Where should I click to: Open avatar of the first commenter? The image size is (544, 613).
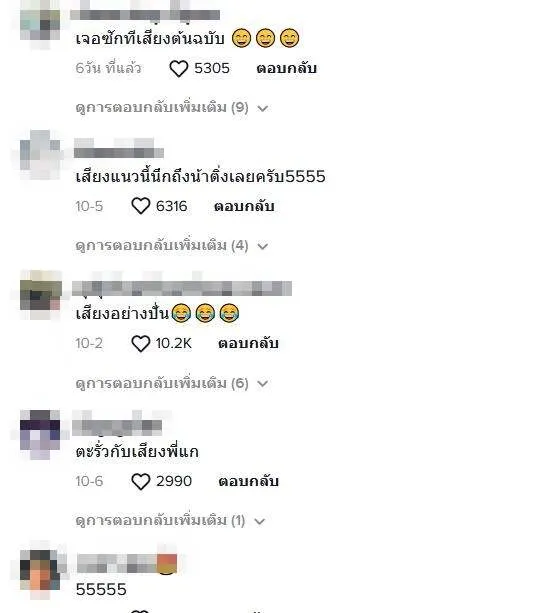click(40, 25)
